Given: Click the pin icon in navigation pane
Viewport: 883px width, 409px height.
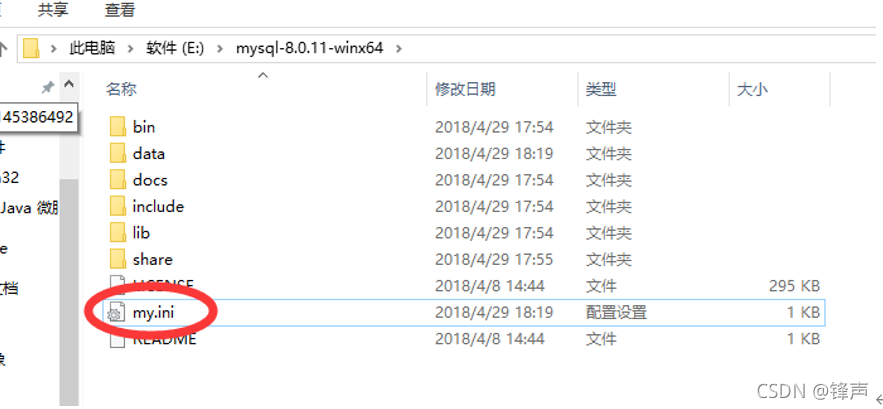Looking at the screenshot, I should [48, 87].
